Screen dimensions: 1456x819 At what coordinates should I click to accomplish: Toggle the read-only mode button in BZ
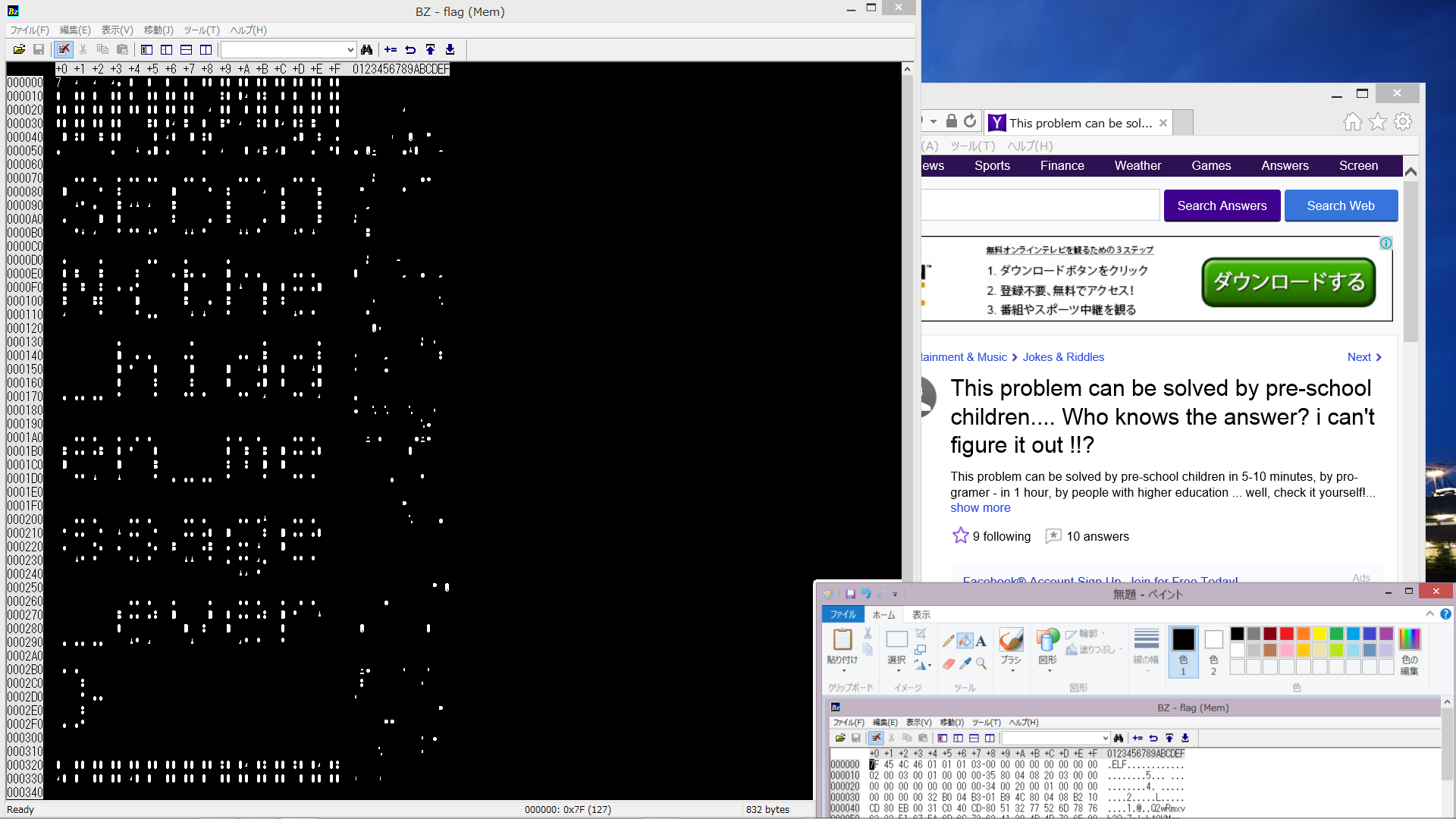coord(64,50)
